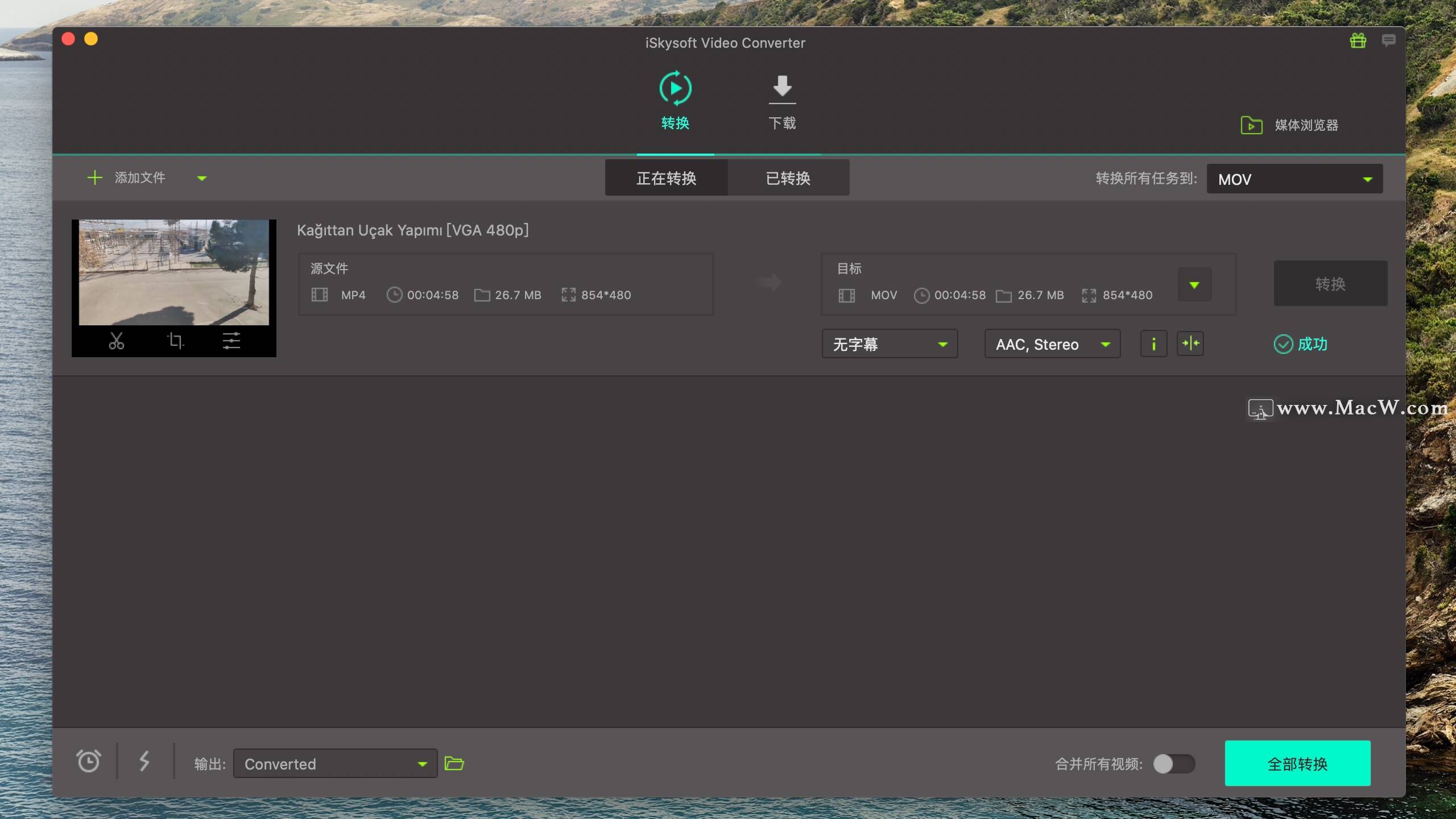Open the Converted output location dropdown
This screenshot has height=819, width=1456.
[x=334, y=763]
